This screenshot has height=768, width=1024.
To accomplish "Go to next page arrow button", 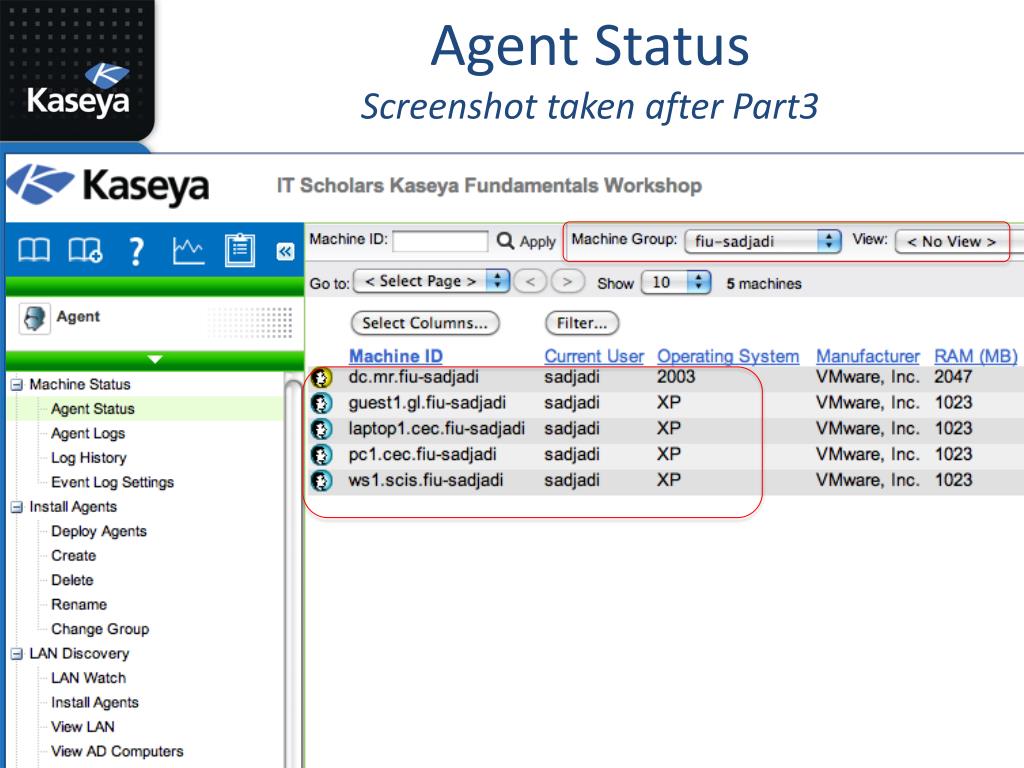I will (567, 282).
